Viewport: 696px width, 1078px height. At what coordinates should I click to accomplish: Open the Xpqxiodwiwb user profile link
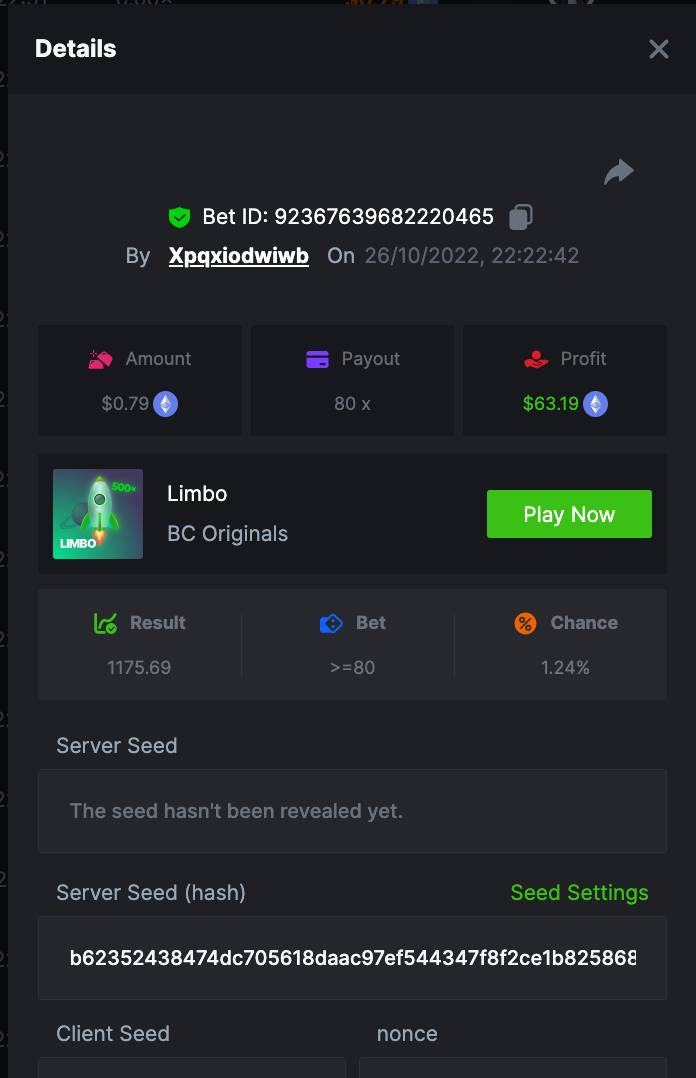coord(239,256)
